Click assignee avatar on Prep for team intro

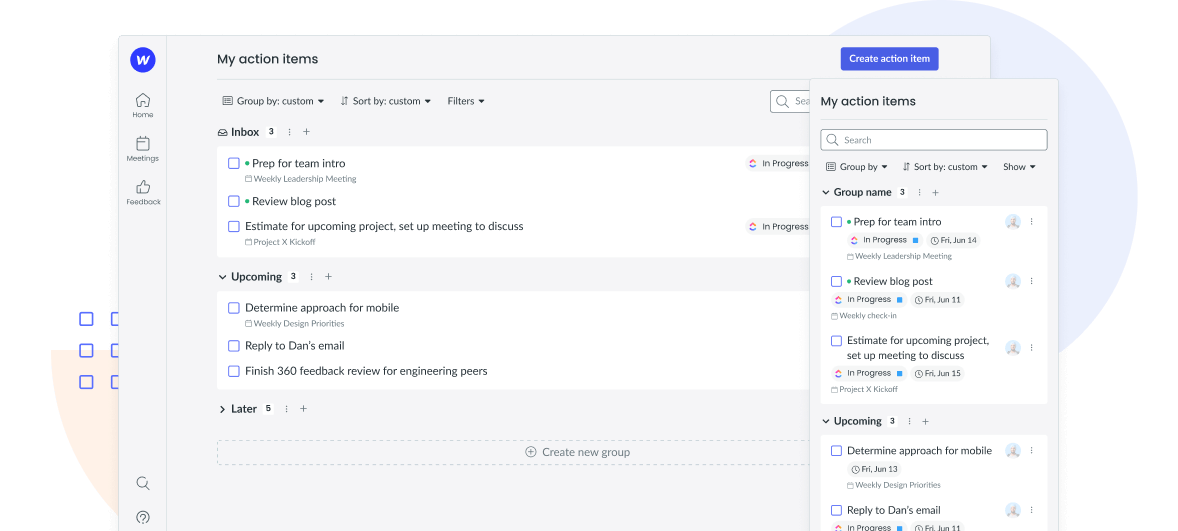[1013, 222]
